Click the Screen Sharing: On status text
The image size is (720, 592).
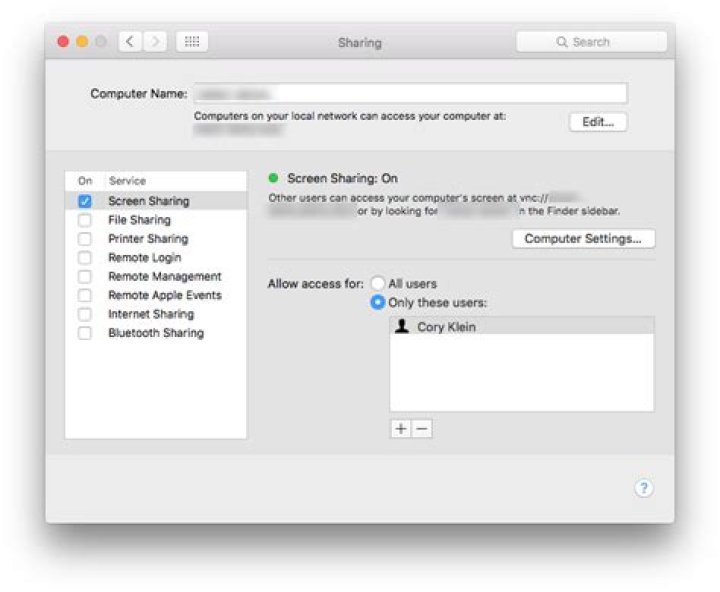[343, 178]
